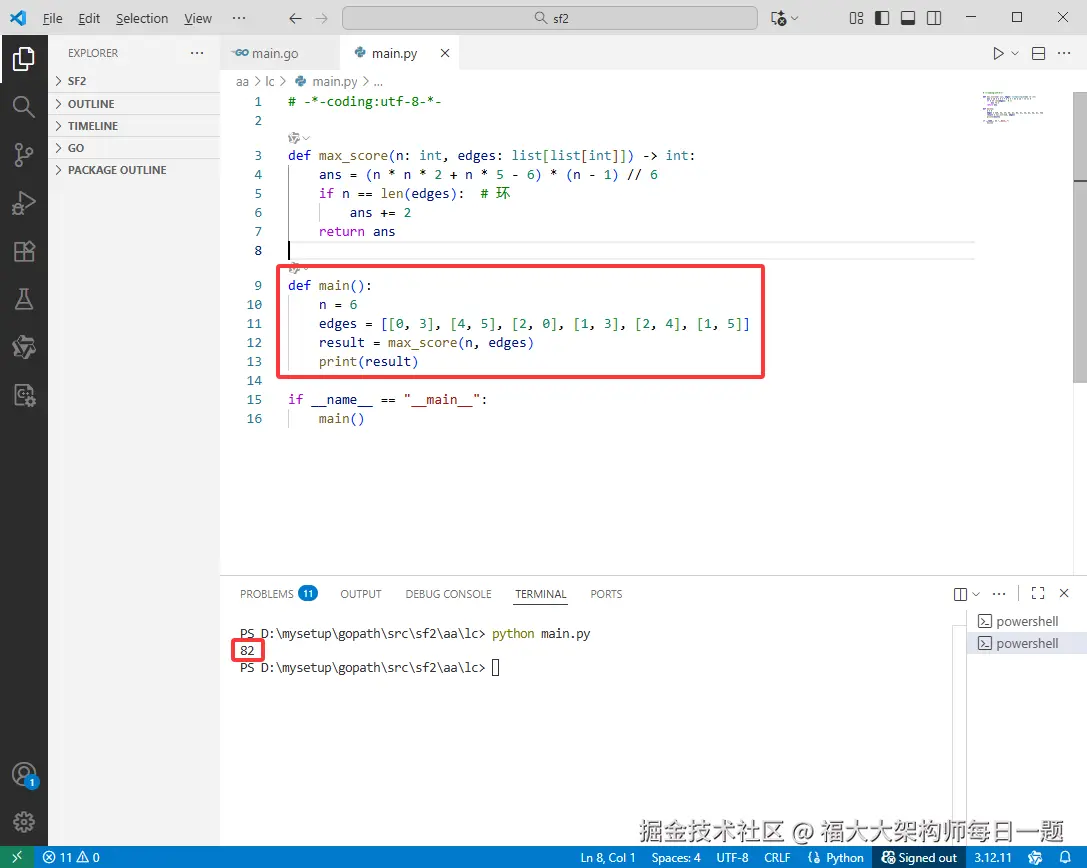
Task: Split the editor right
Action: pyautogui.click(x=1038, y=53)
